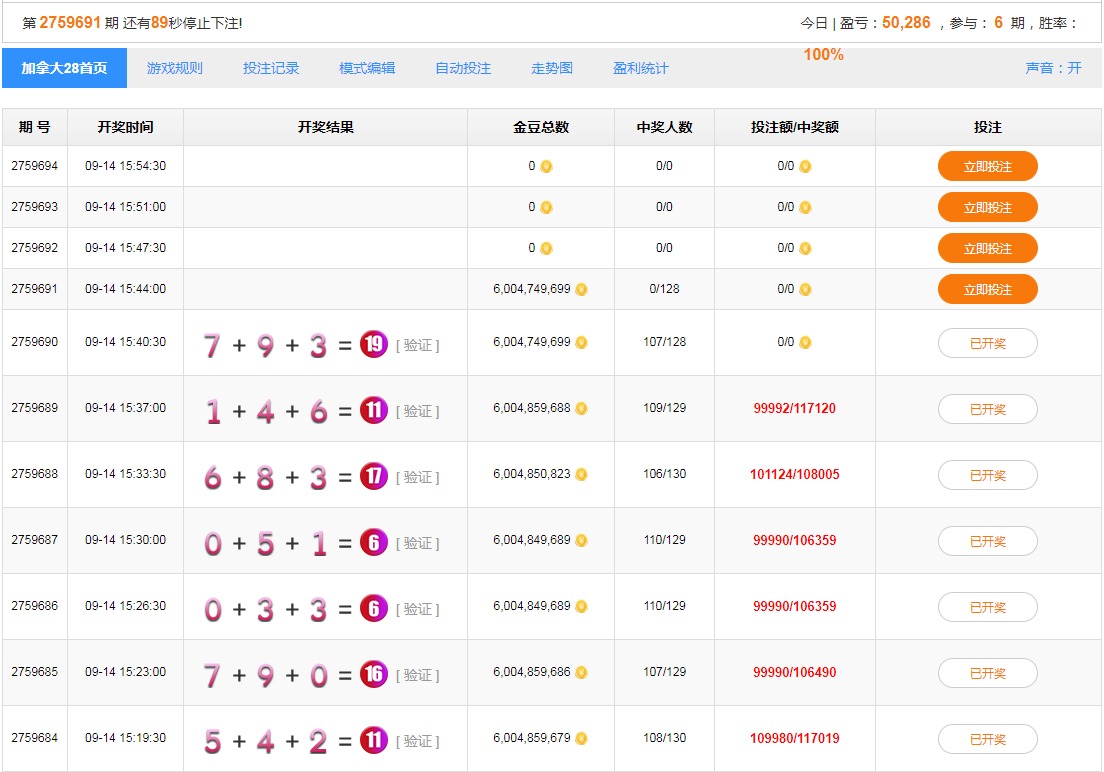Viewport: 1104px width, 772px height.
Task: Click the coin icon in row 2759694 bet column
Action: pyautogui.click(x=805, y=167)
